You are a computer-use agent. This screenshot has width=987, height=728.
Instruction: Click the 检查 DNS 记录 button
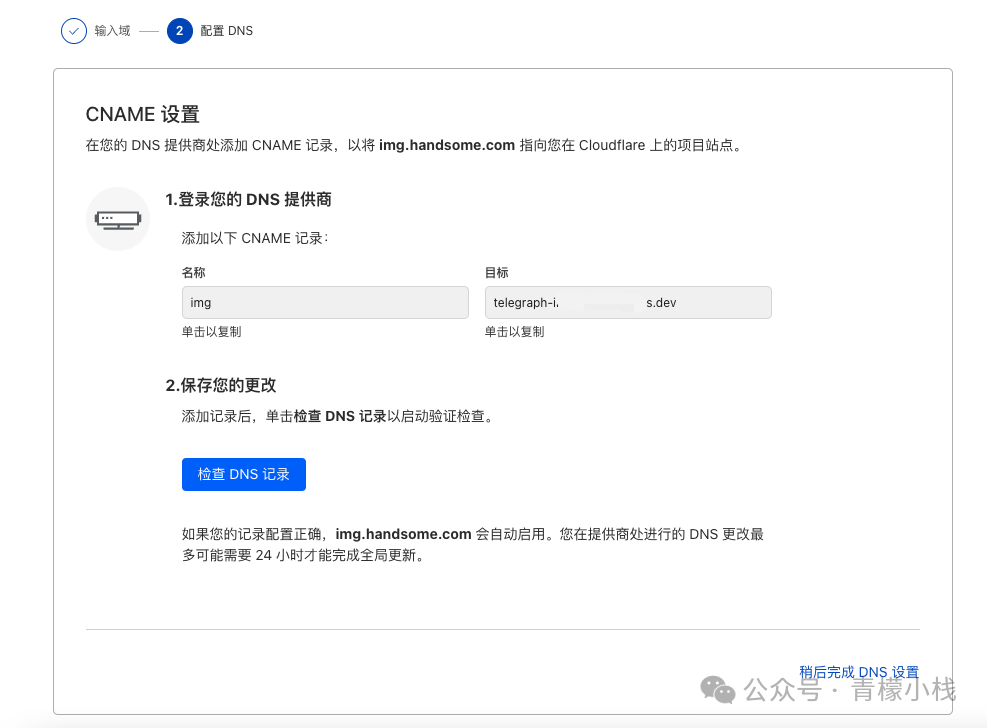(244, 474)
